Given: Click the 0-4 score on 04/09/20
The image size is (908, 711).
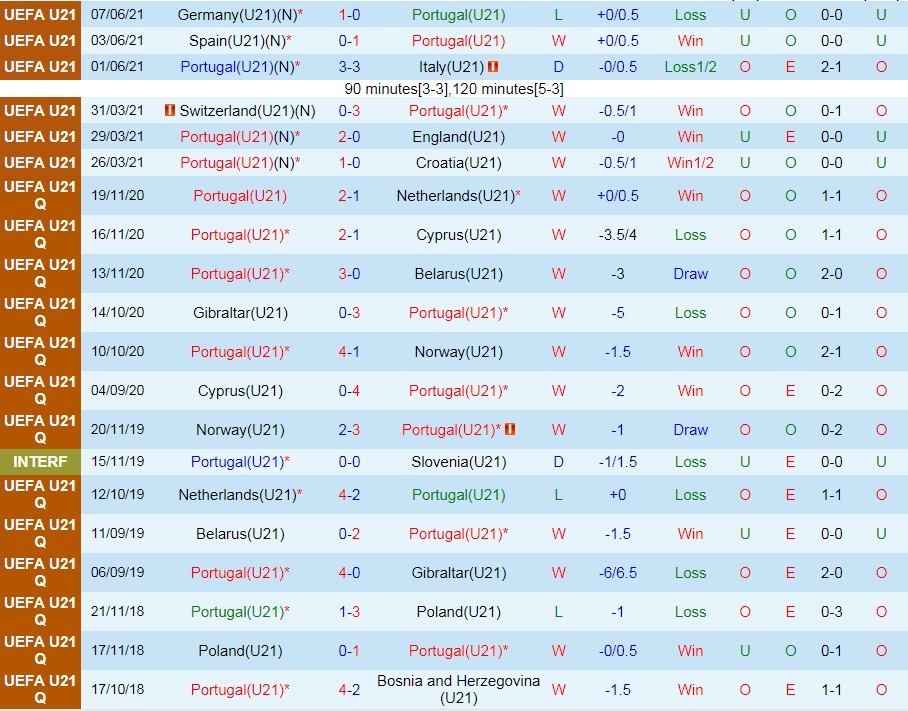Looking at the screenshot, I should click(349, 391).
